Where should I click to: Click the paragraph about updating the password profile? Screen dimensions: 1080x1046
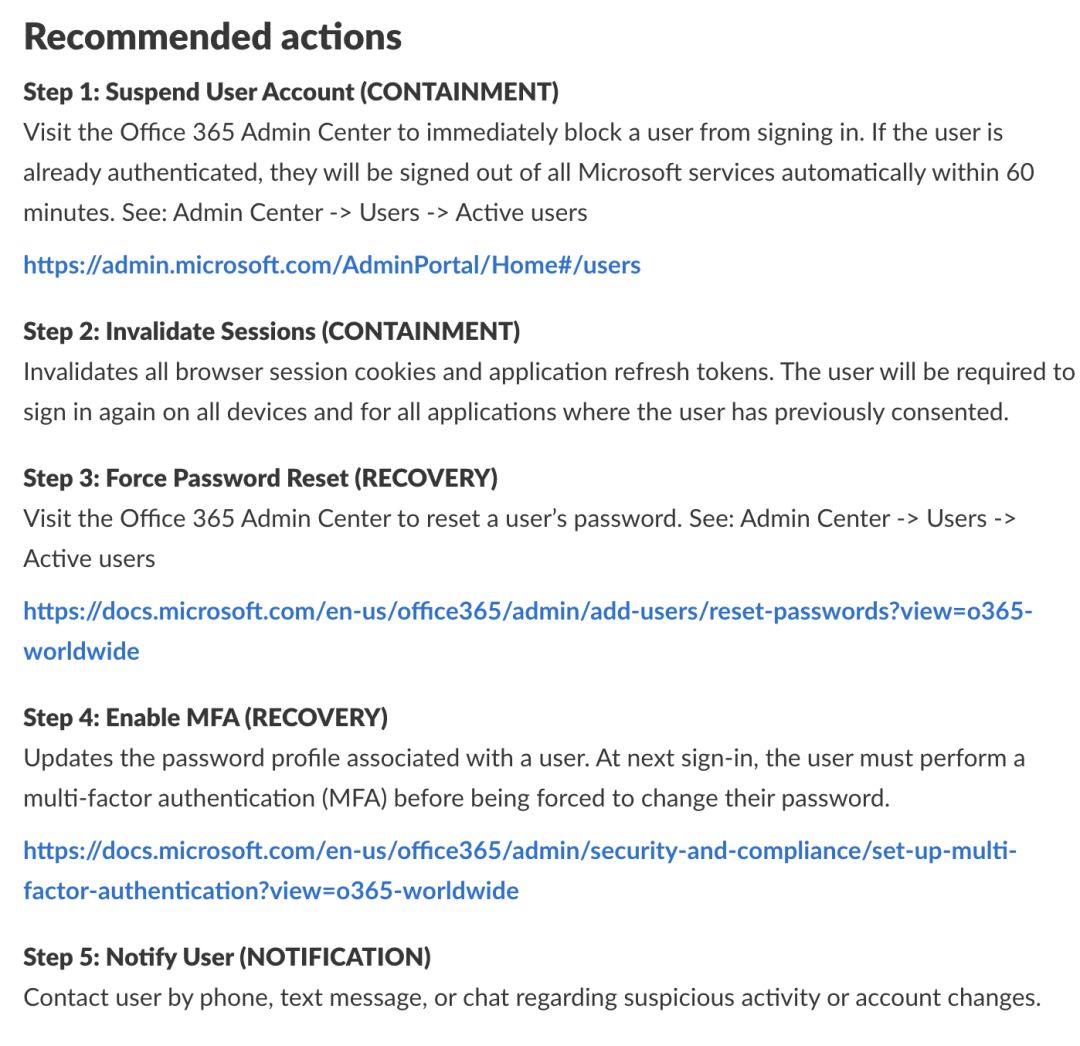click(x=523, y=778)
